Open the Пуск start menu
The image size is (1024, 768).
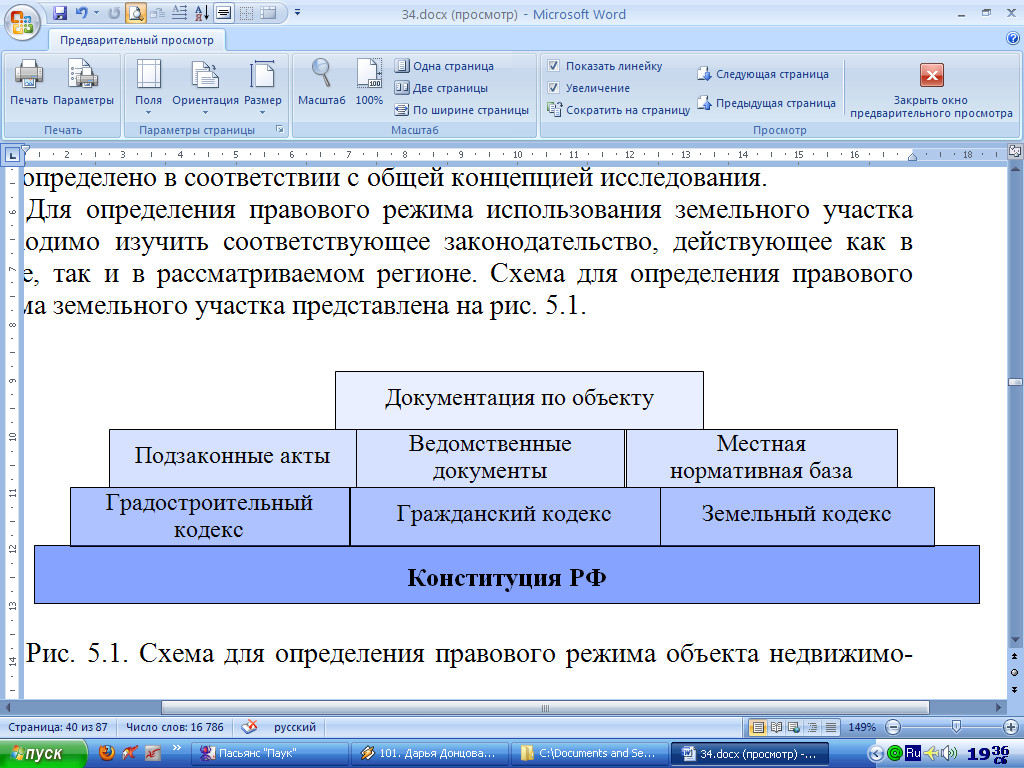[x=43, y=754]
